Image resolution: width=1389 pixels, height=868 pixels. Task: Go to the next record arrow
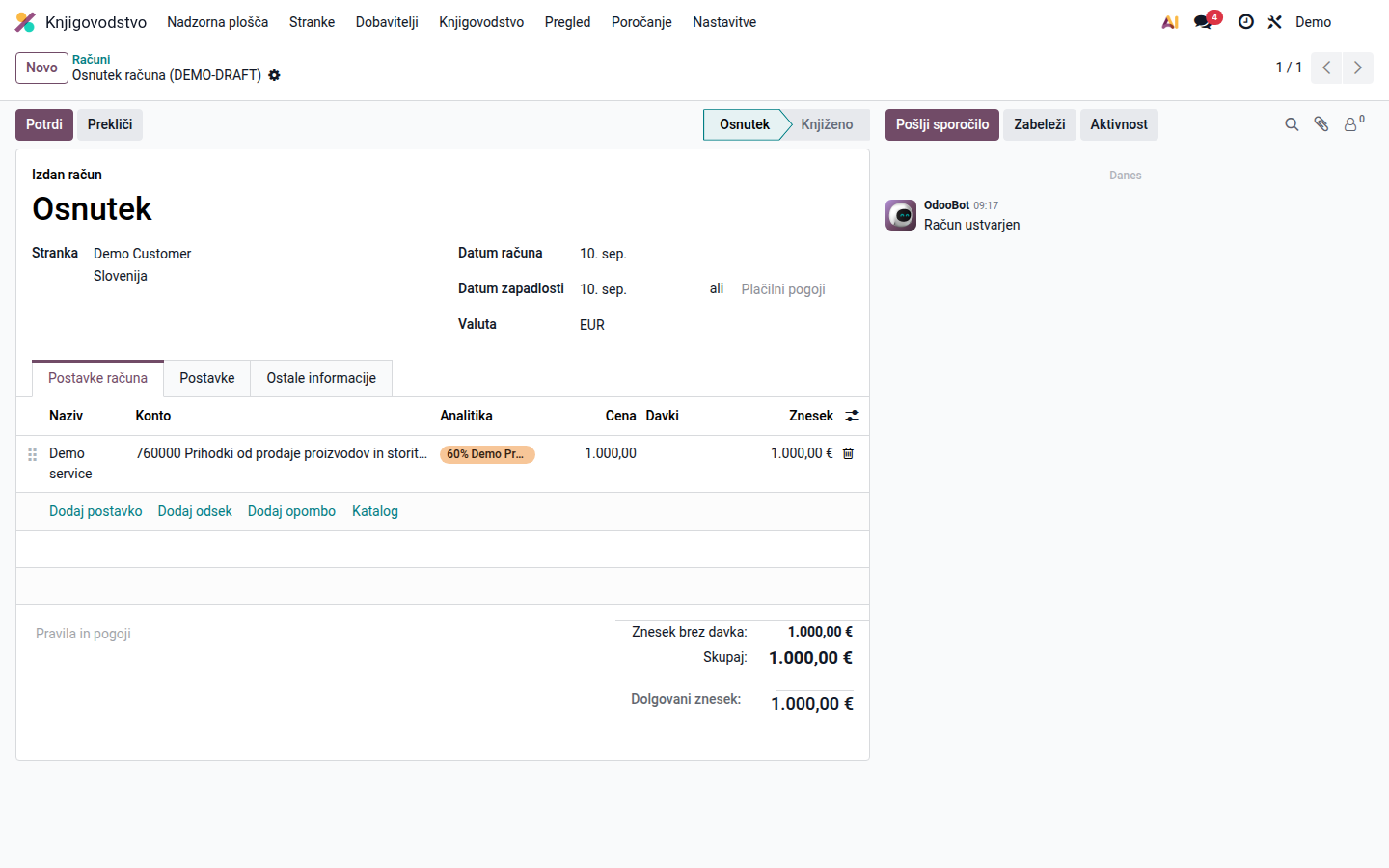point(1358,68)
